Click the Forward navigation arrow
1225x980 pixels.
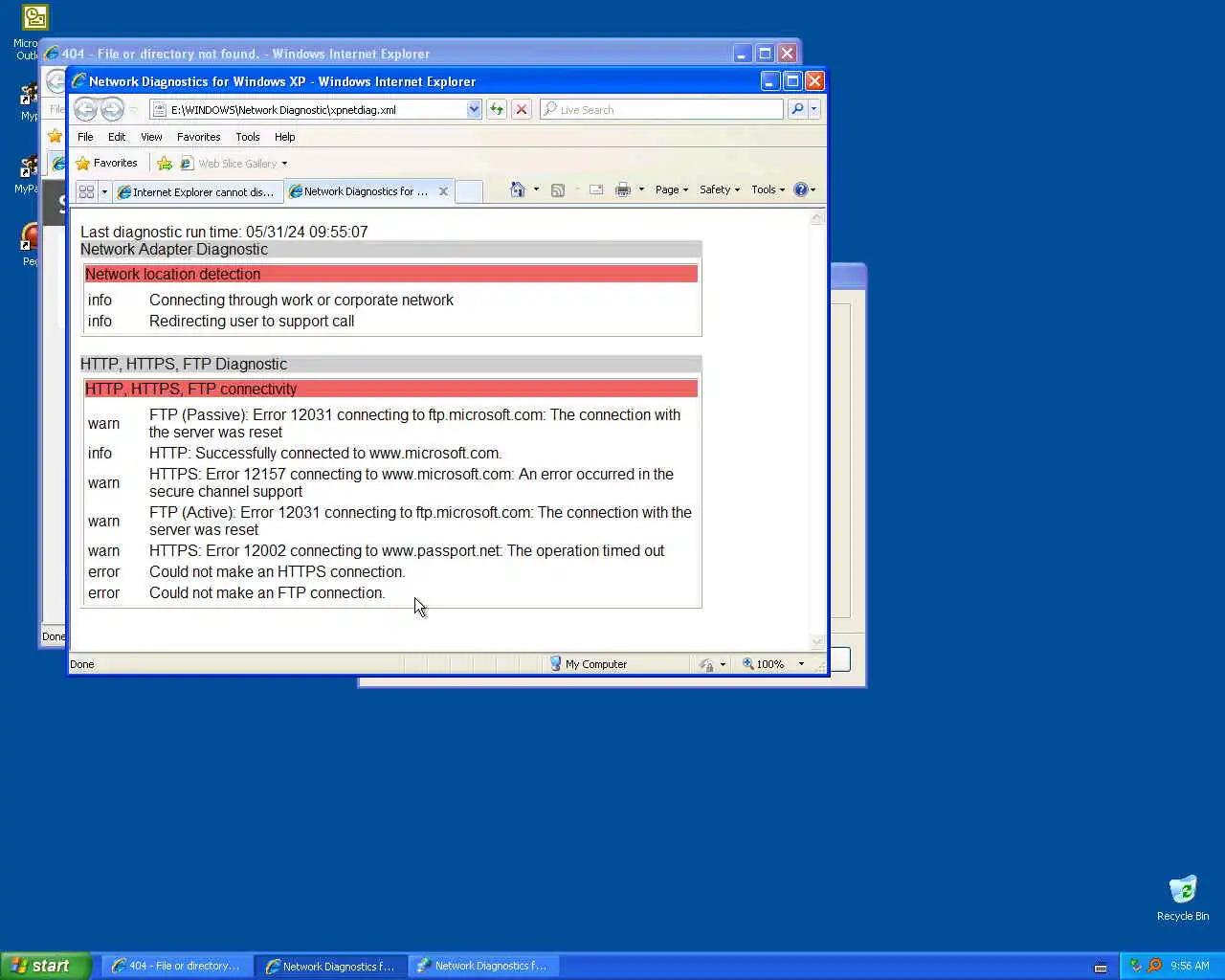pos(112,109)
